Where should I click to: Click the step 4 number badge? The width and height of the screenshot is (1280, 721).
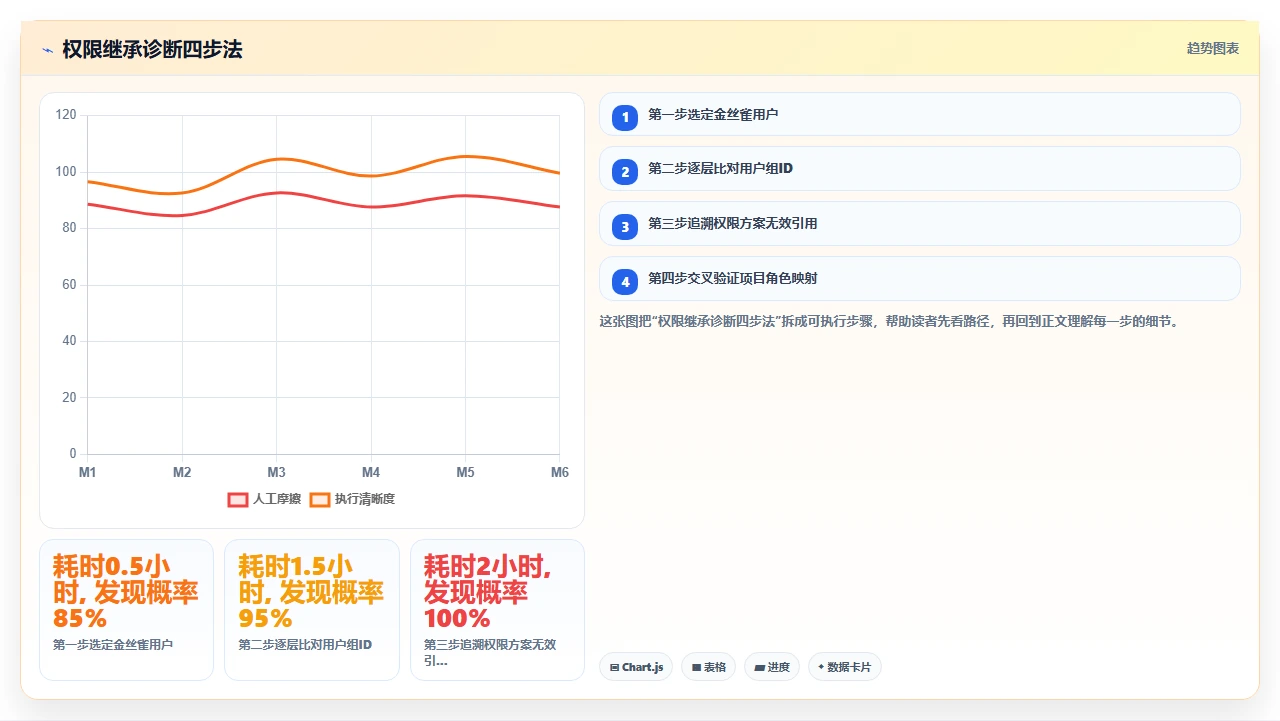click(x=625, y=282)
